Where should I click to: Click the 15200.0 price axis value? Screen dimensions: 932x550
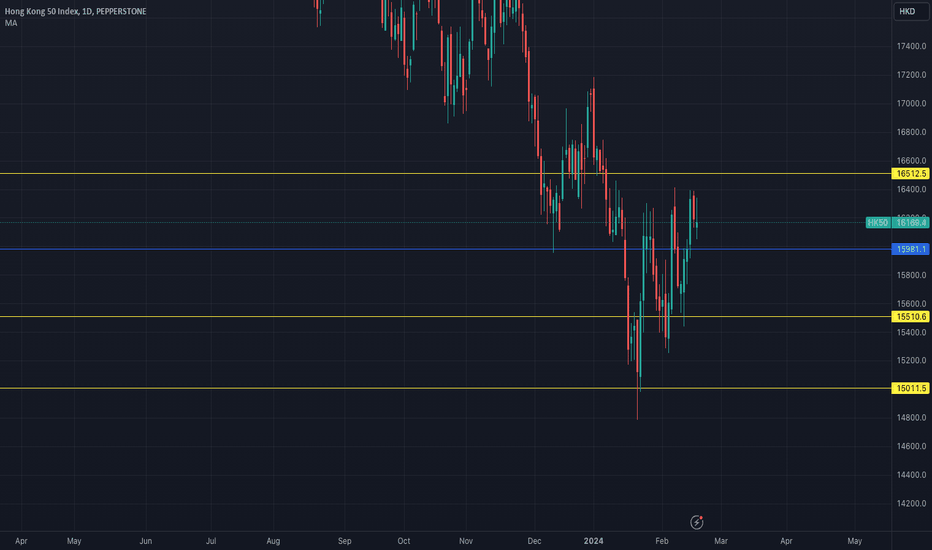[911, 360]
